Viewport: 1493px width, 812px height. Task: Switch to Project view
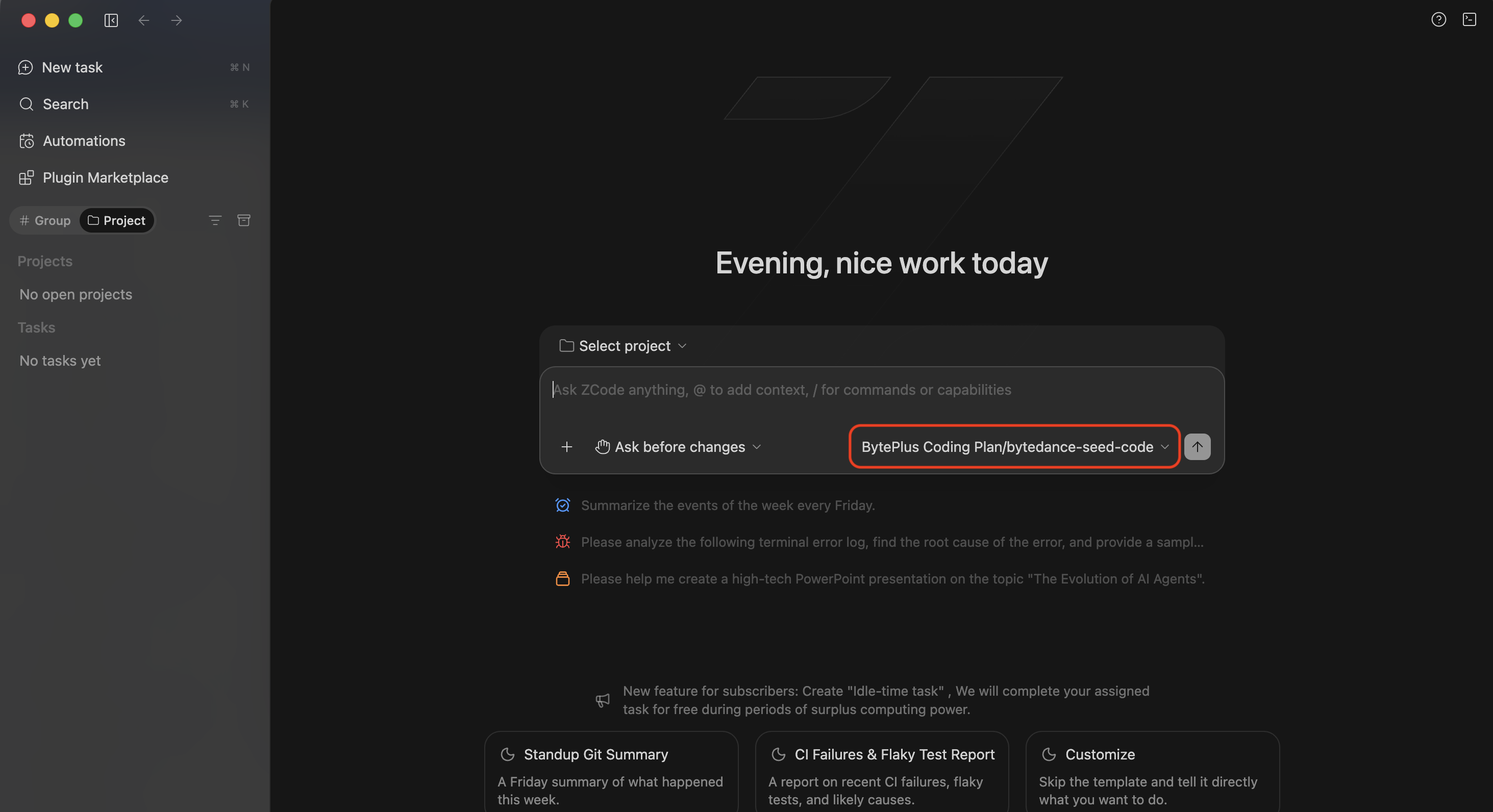pyautogui.click(x=116, y=221)
